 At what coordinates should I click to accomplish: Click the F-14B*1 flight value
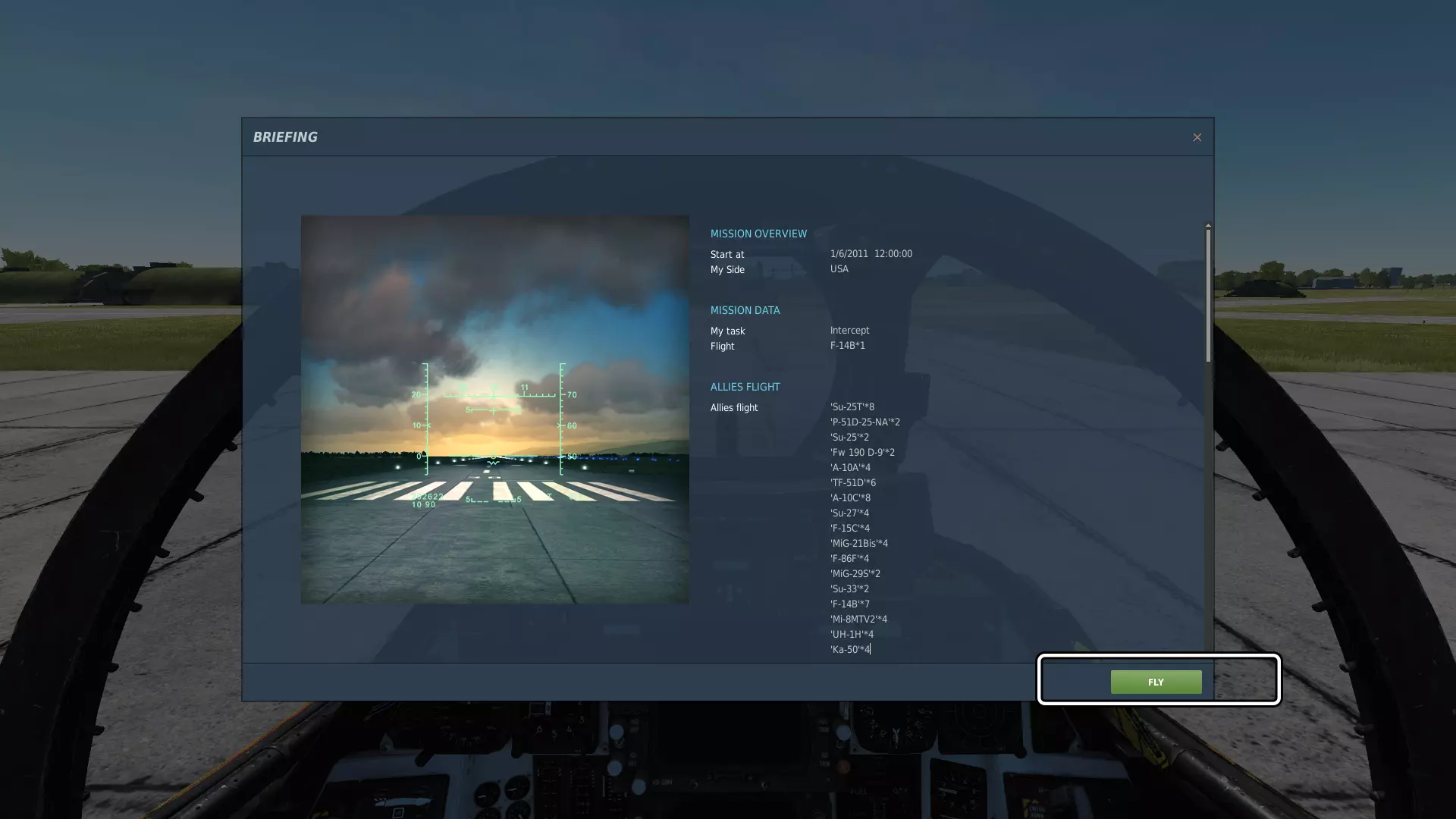click(847, 346)
